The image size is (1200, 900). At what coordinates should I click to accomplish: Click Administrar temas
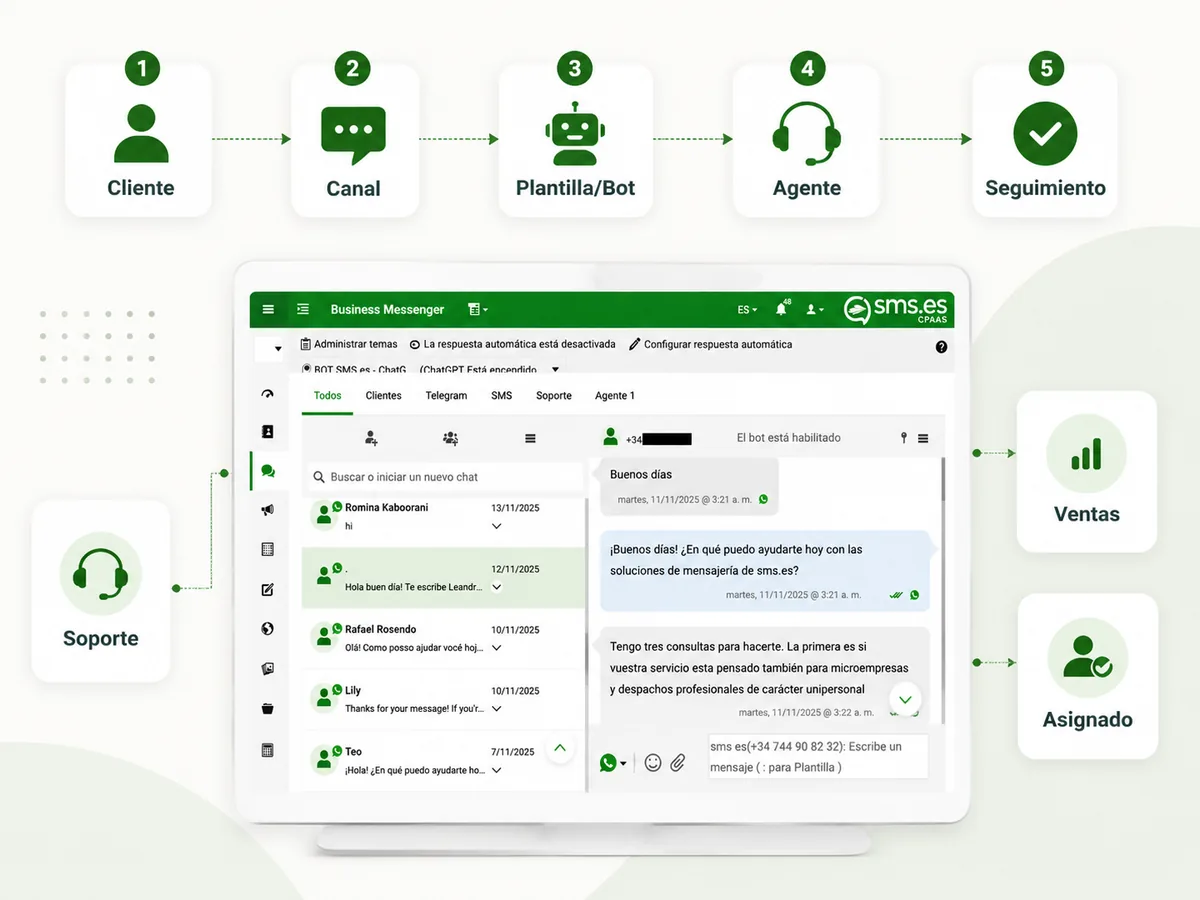point(349,344)
